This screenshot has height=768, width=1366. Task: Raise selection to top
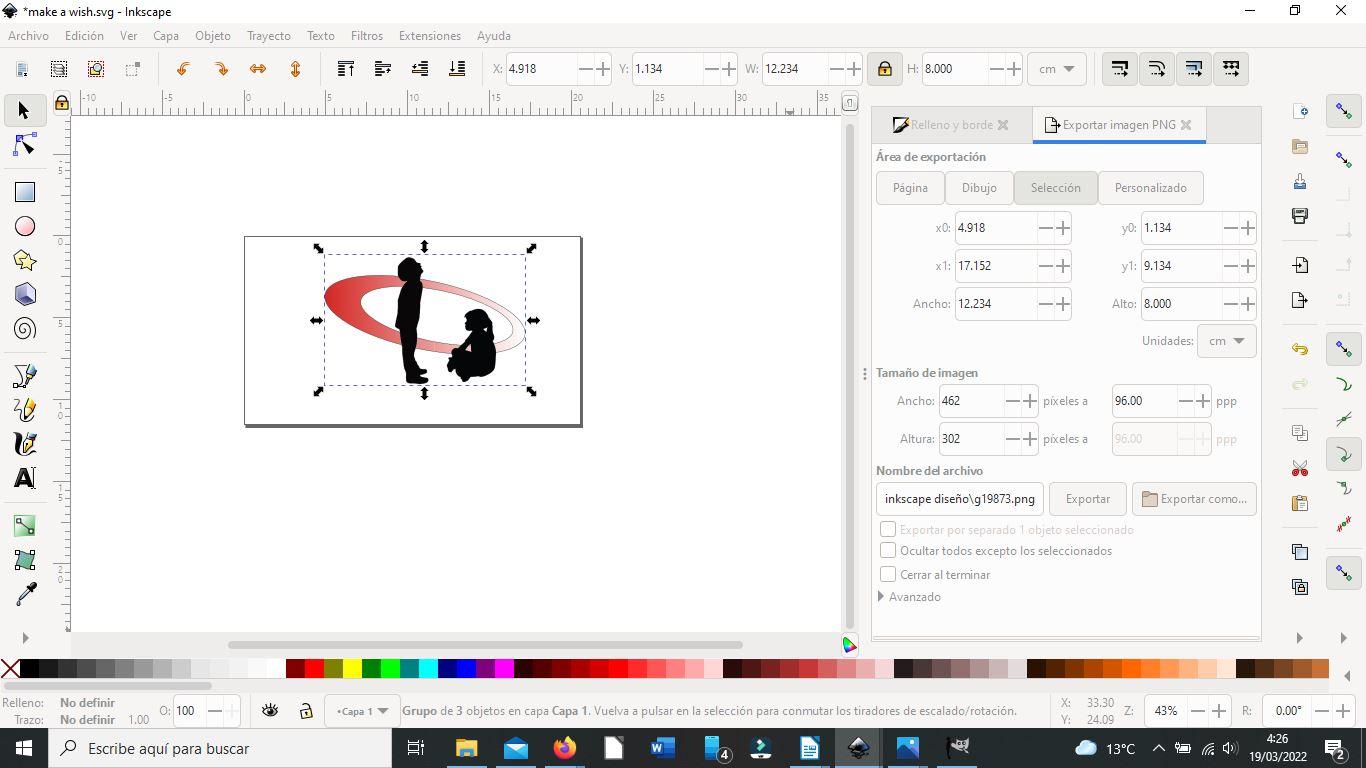click(x=346, y=69)
